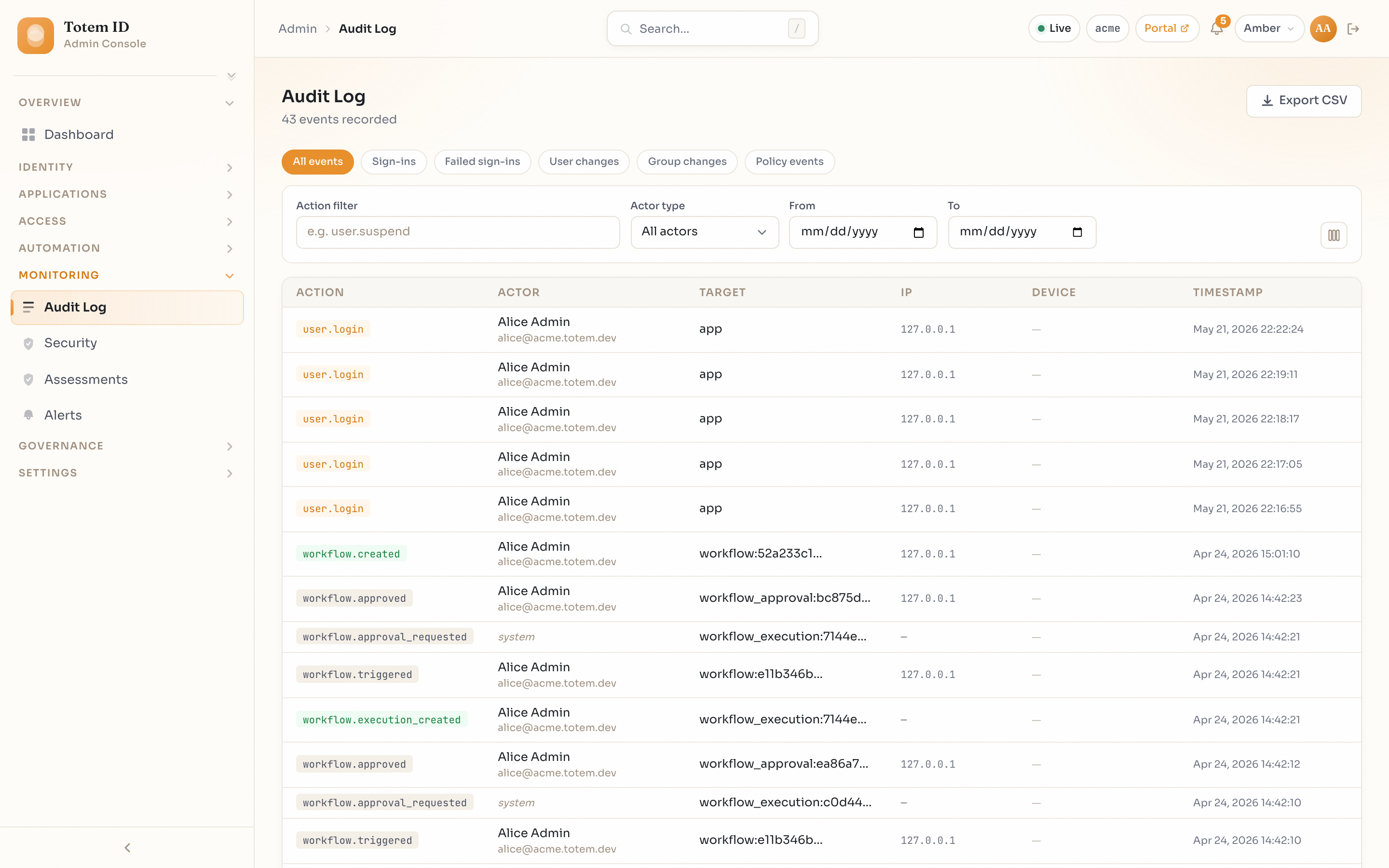Click the slash shortcut key hint
The image size is (1389, 868).
click(x=796, y=29)
